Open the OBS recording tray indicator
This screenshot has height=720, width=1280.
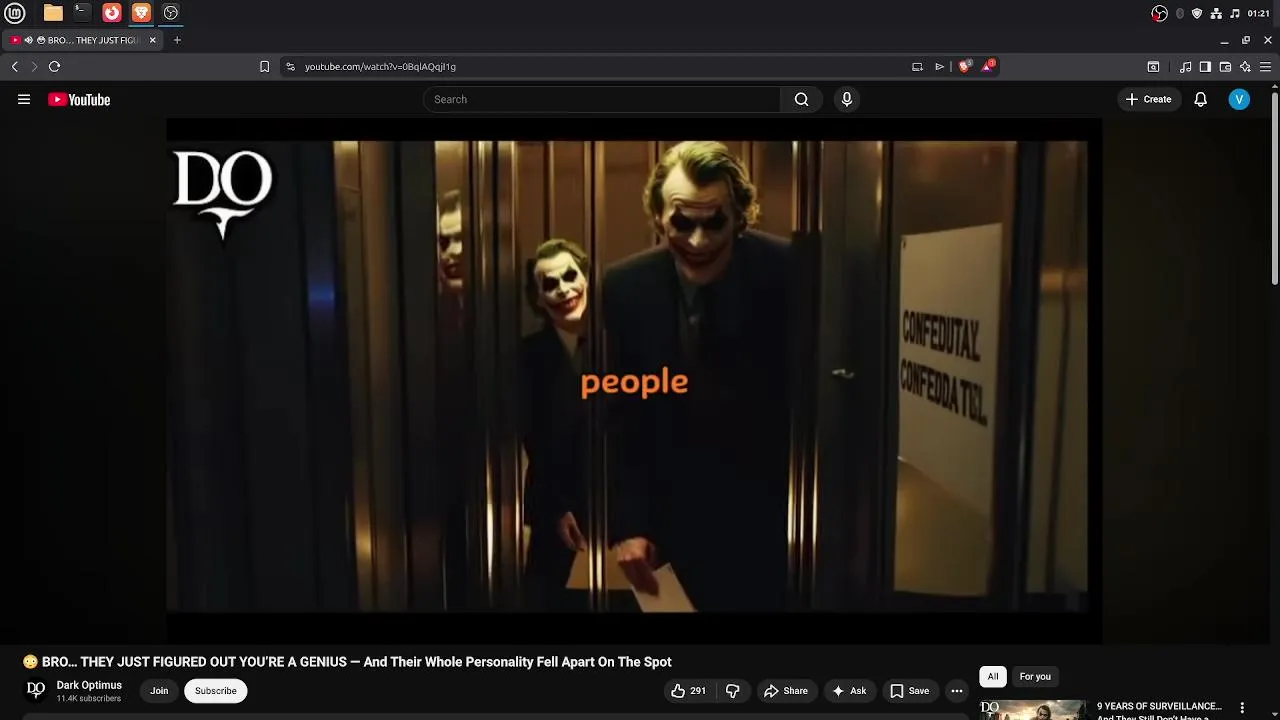[x=1160, y=13]
